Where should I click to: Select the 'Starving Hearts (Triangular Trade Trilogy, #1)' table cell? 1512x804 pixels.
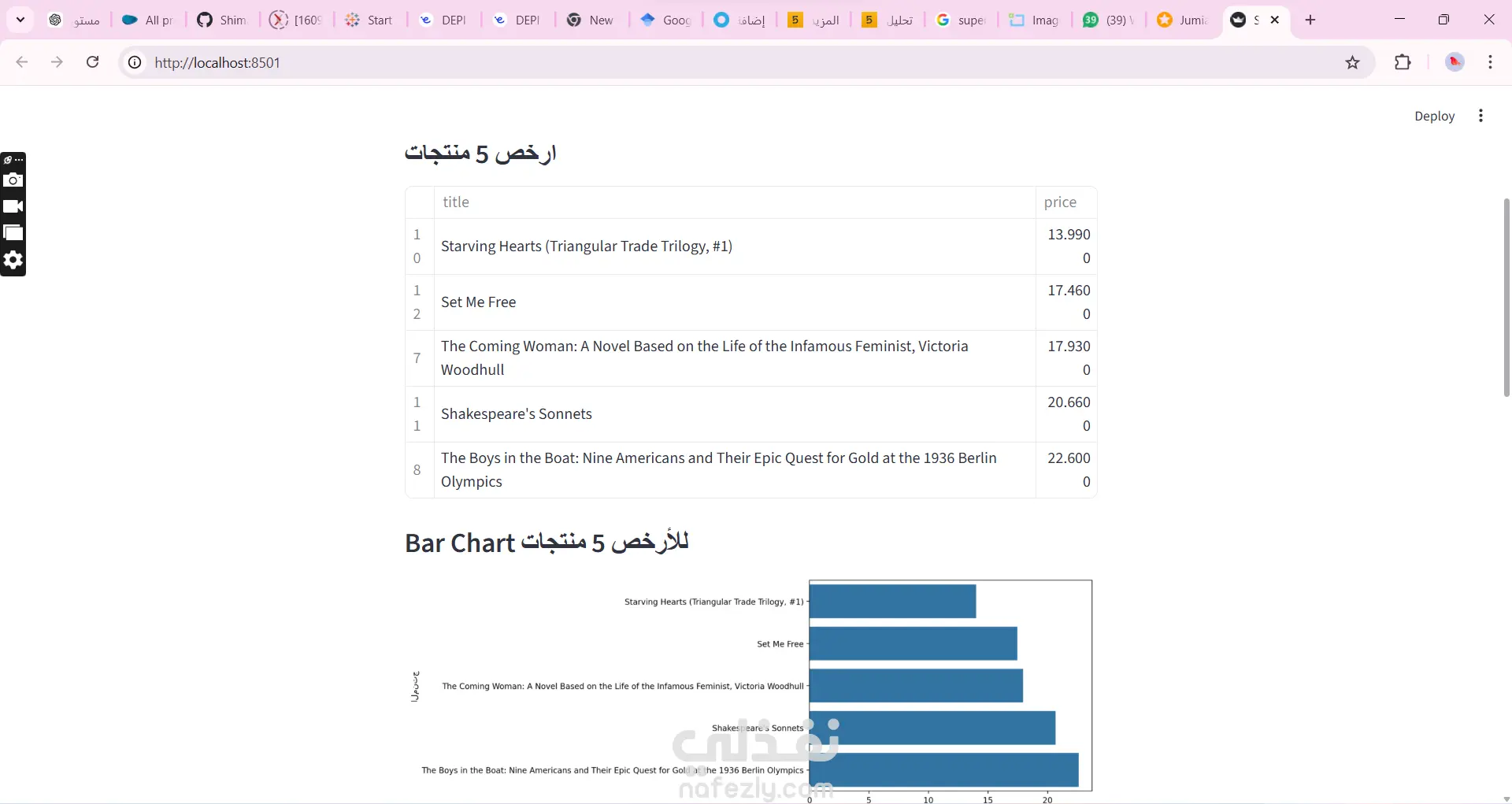(735, 246)
